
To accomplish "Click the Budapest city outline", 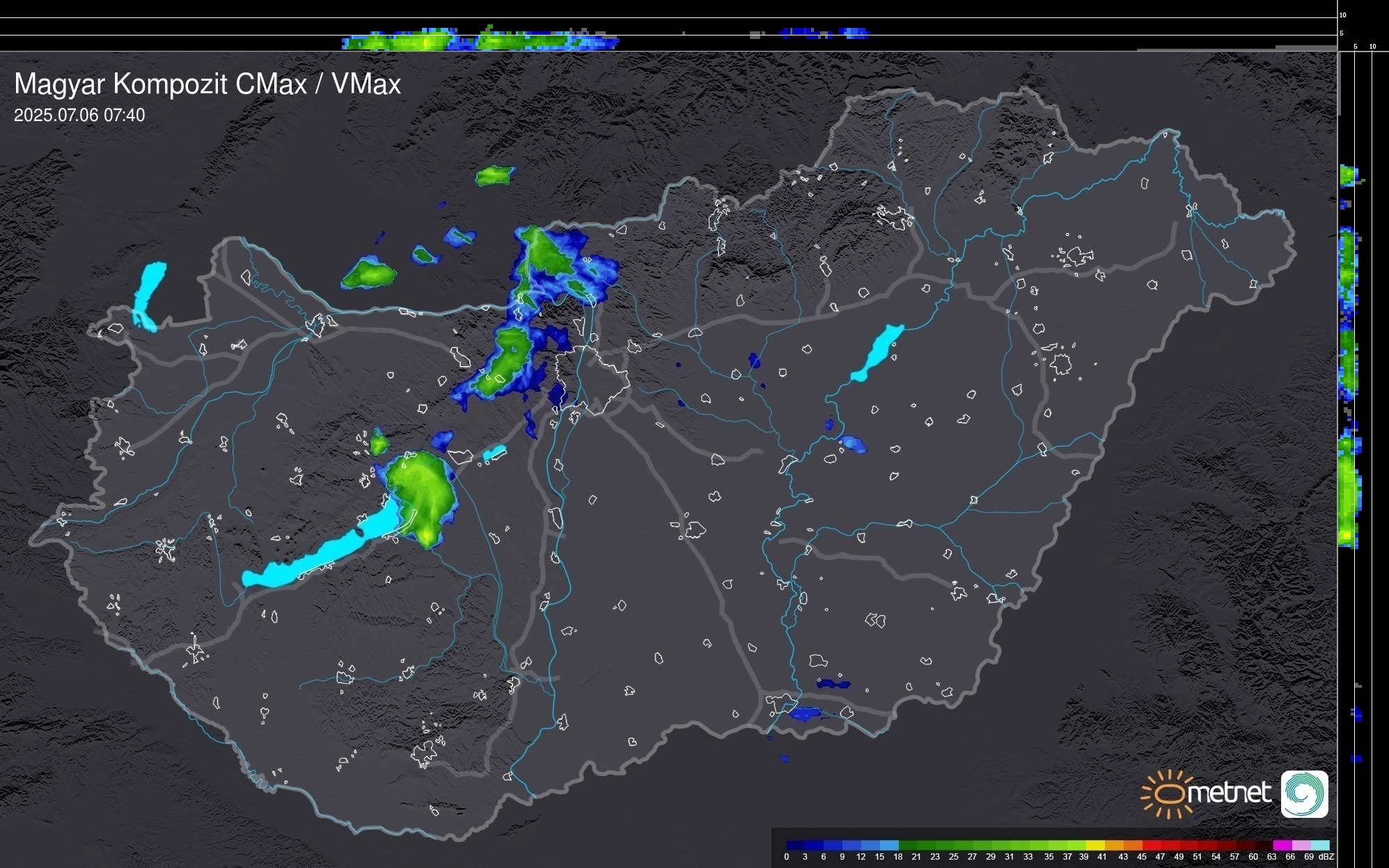I will [592, 379].
